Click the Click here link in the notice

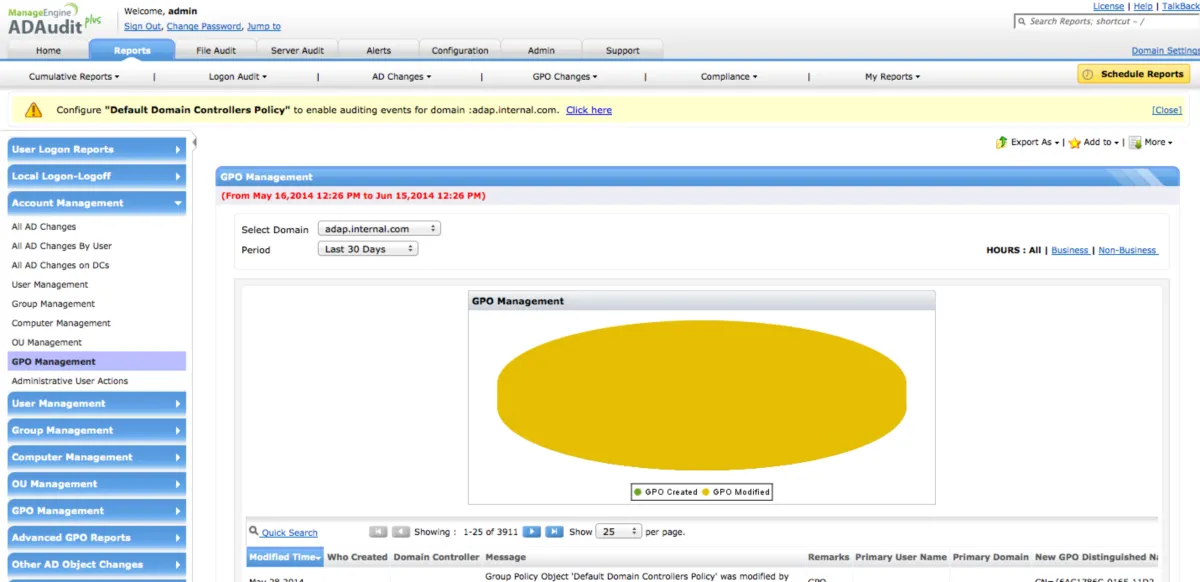click(x=588, y=110)
